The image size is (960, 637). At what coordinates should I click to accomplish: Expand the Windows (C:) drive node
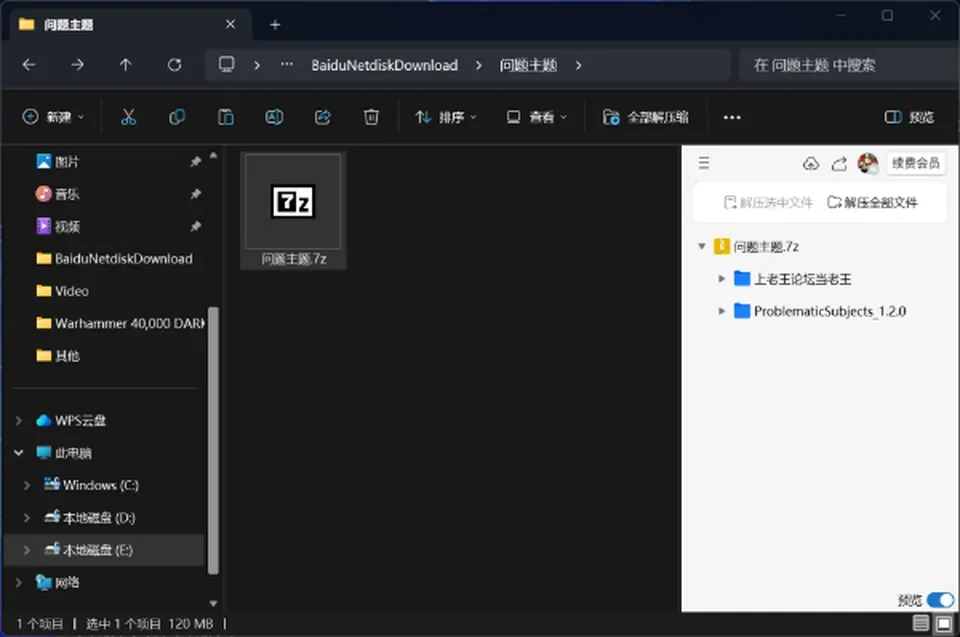pyautogui.click(x=27, y=485)
